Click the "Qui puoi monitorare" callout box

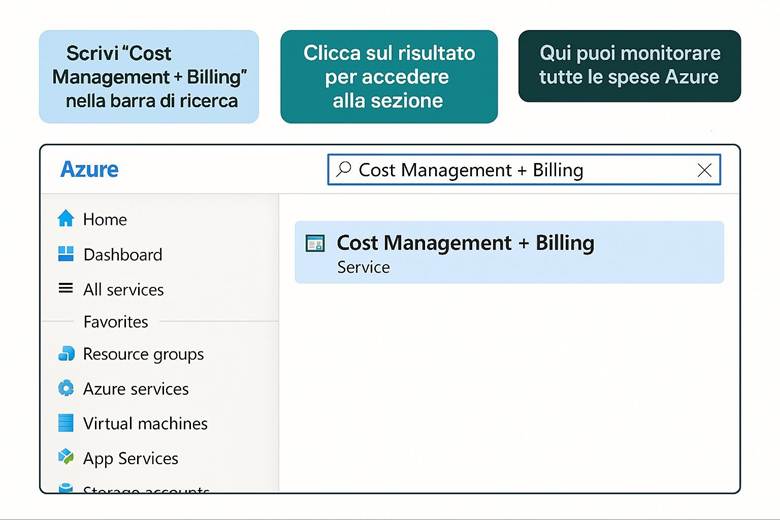coord(629,66)
